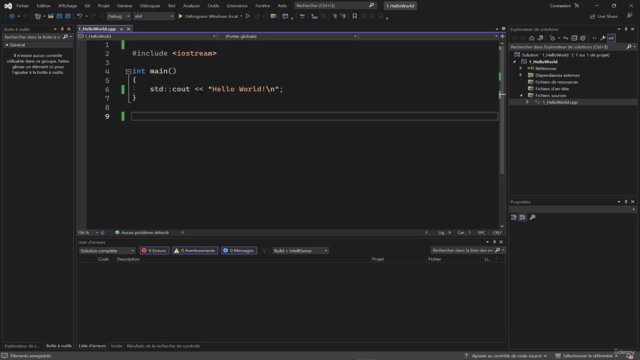Switch to Résultats de la recherche de symbole tab
640x360 pixels.
pos(163,346)
